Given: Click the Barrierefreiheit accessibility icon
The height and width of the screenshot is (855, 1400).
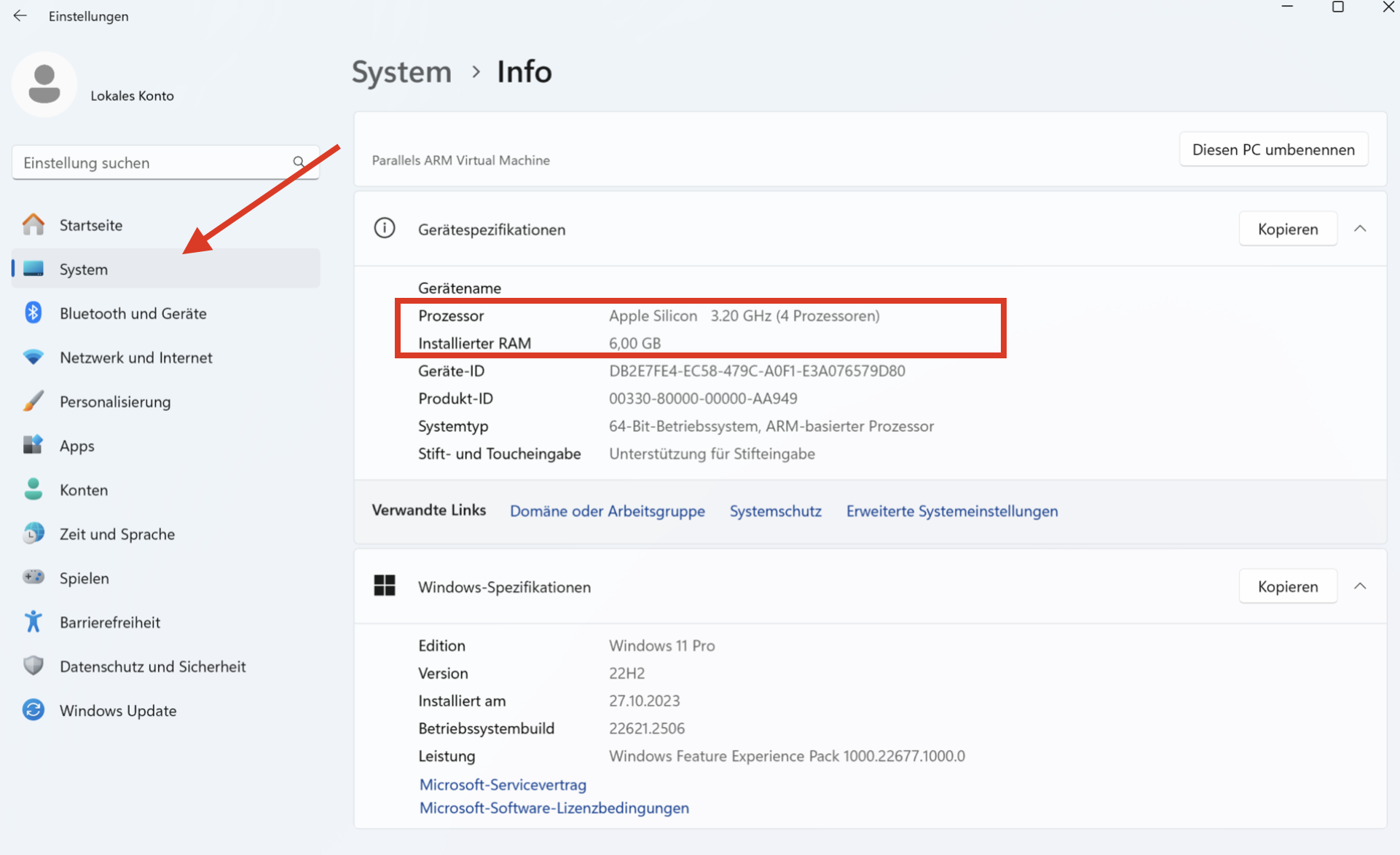Looking at the screenshot, I should click(34, 622).
